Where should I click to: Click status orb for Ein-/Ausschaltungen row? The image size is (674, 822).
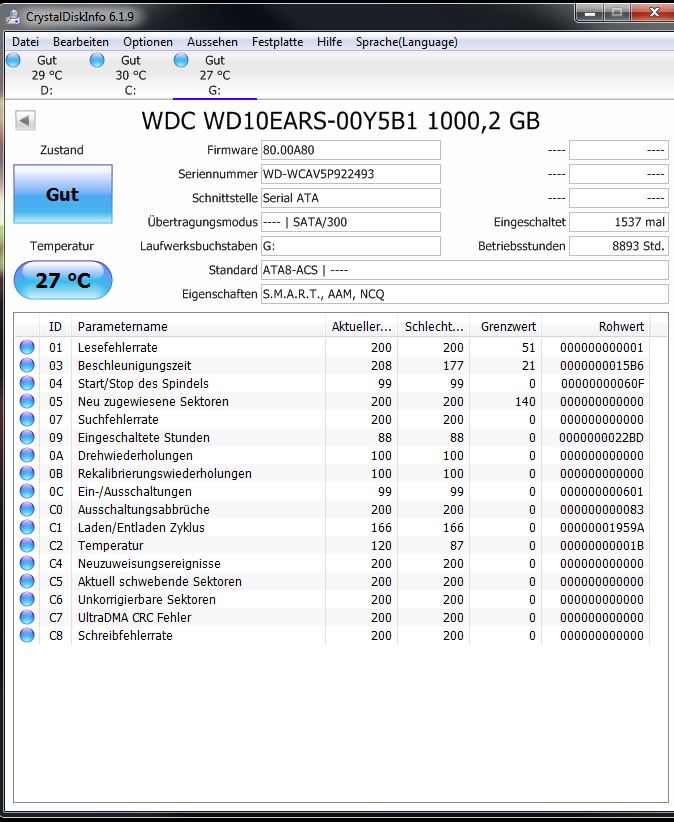tap(27, 491)
